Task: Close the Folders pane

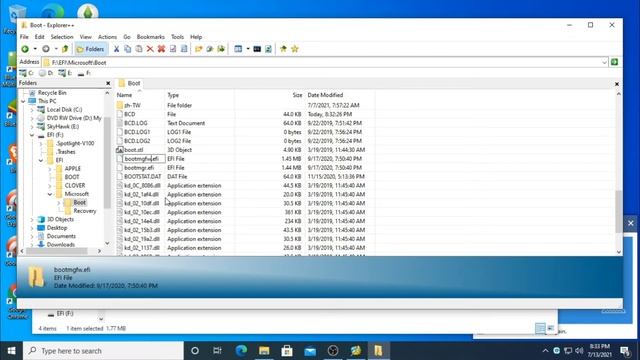Action: point(108,83)
